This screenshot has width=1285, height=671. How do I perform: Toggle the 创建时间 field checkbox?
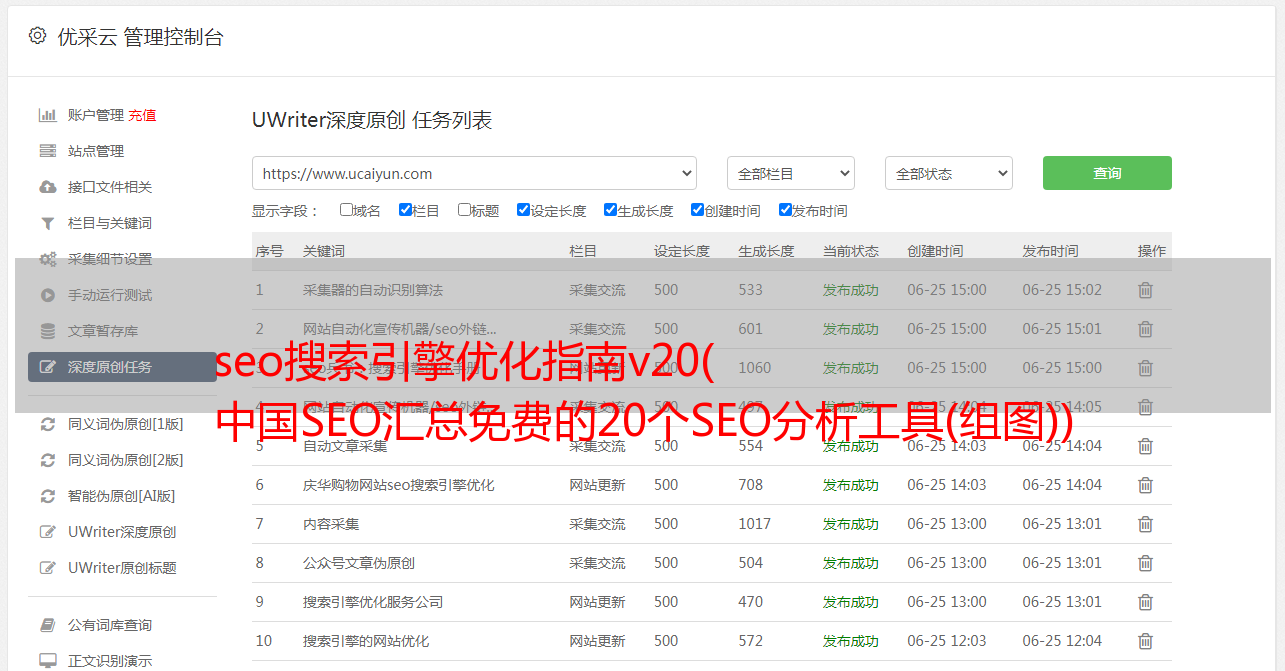tap(697, 210)
